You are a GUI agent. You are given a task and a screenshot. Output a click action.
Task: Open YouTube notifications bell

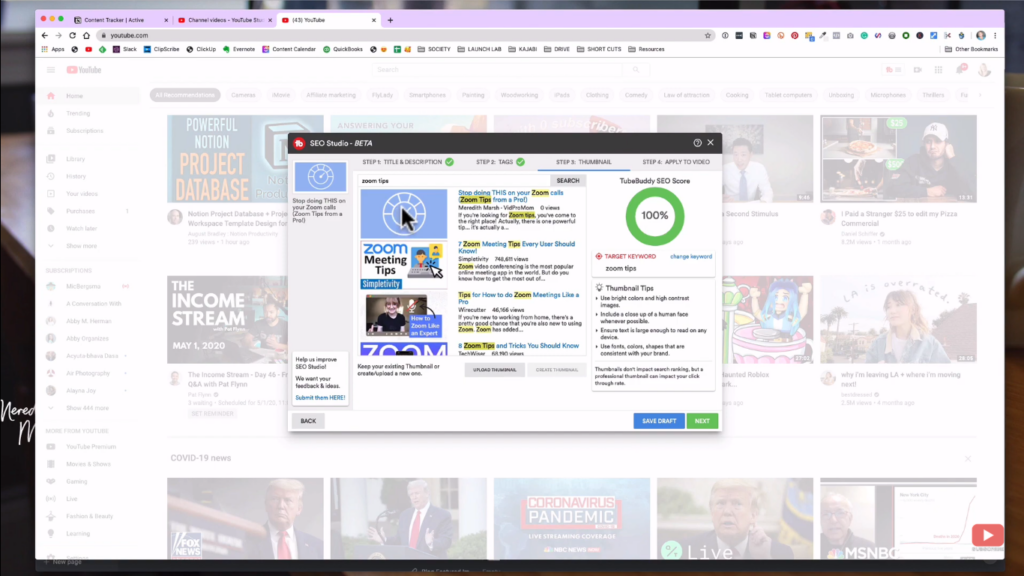point(960,70)
